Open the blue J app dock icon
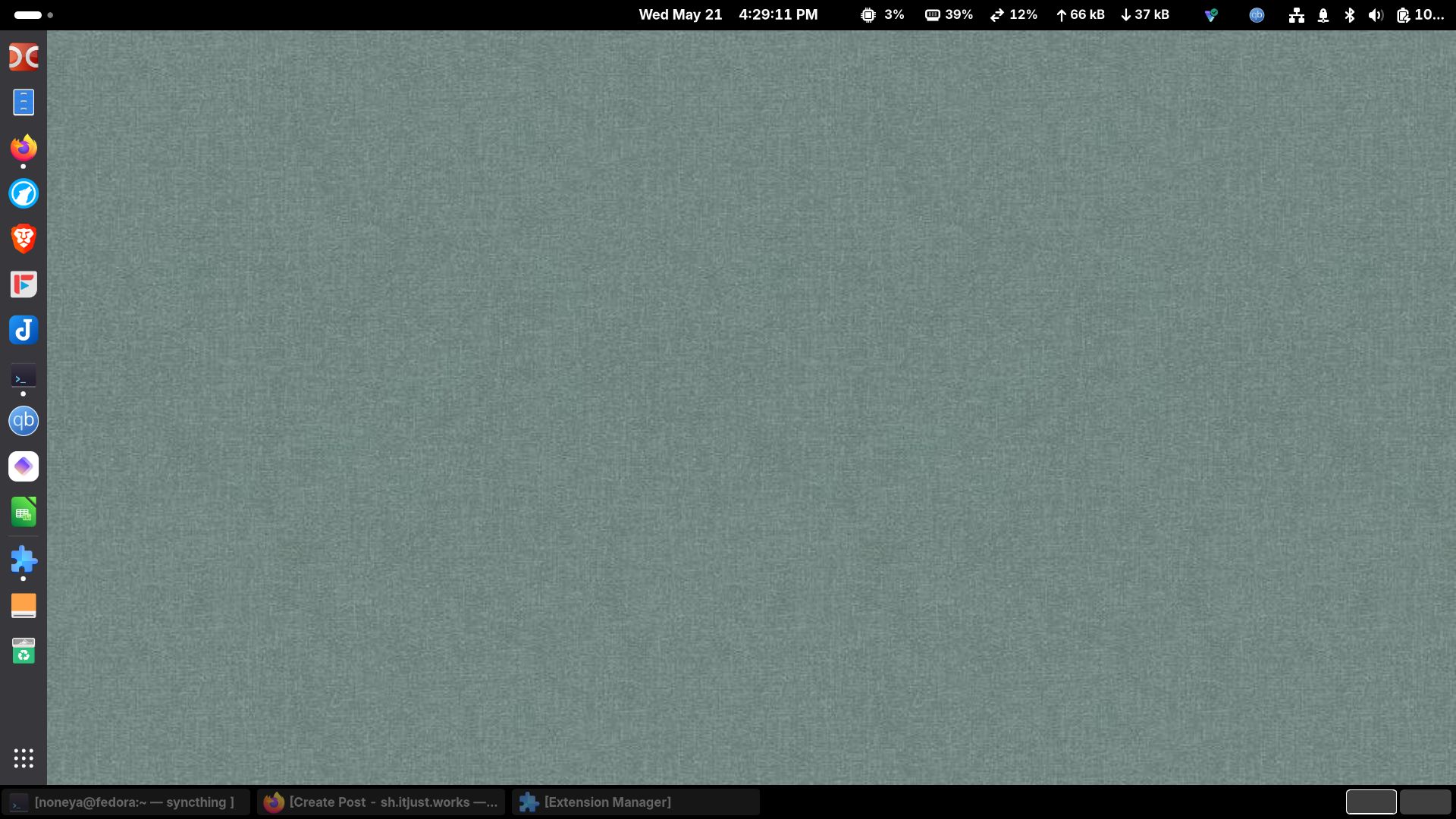Image resolution: width=1456 pixels, height=819 pixels. pyautogui.click(x=24, y=330)
